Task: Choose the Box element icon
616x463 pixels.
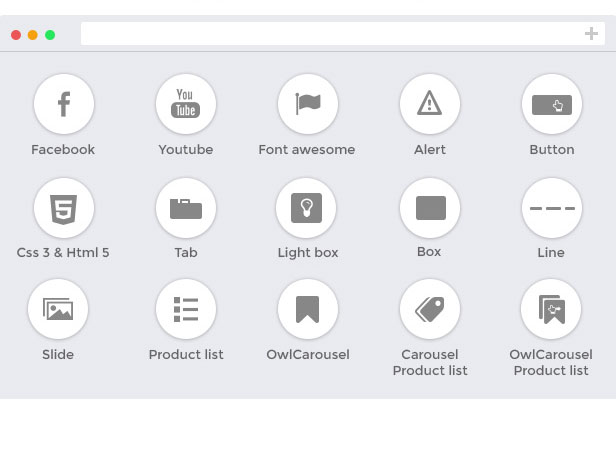Action: [429, 208]
